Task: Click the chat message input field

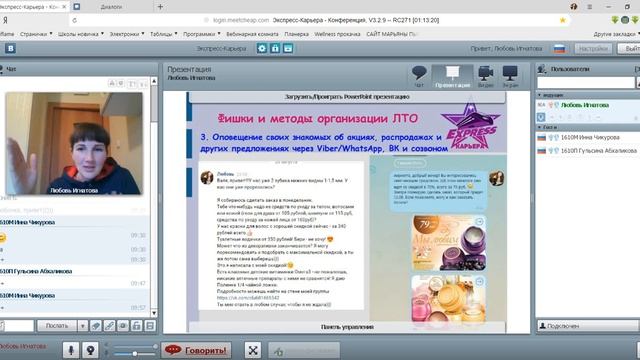Action: point(18,326)
